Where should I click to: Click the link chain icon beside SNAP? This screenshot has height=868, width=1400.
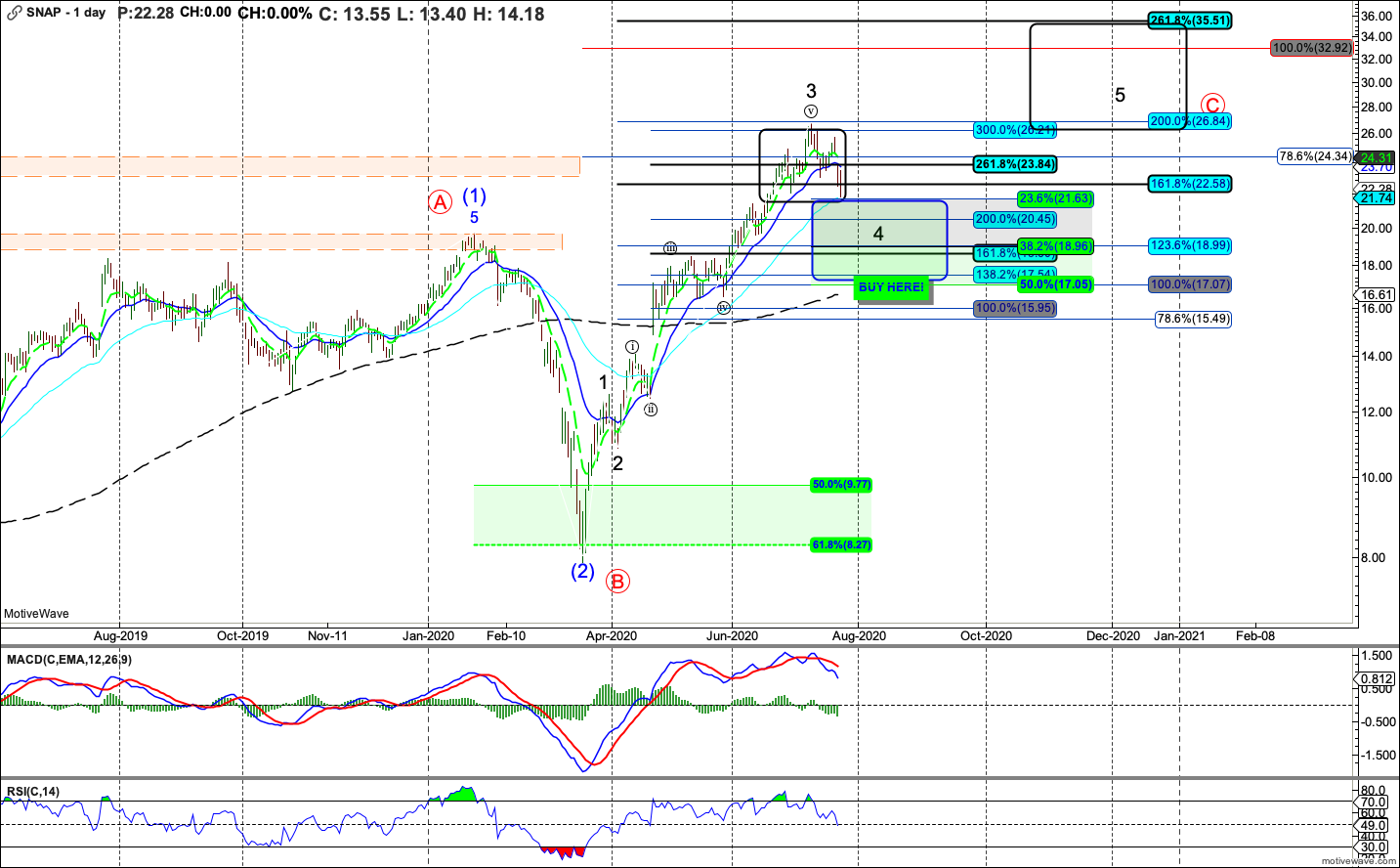pyautogui.click(x=14, y=13)
